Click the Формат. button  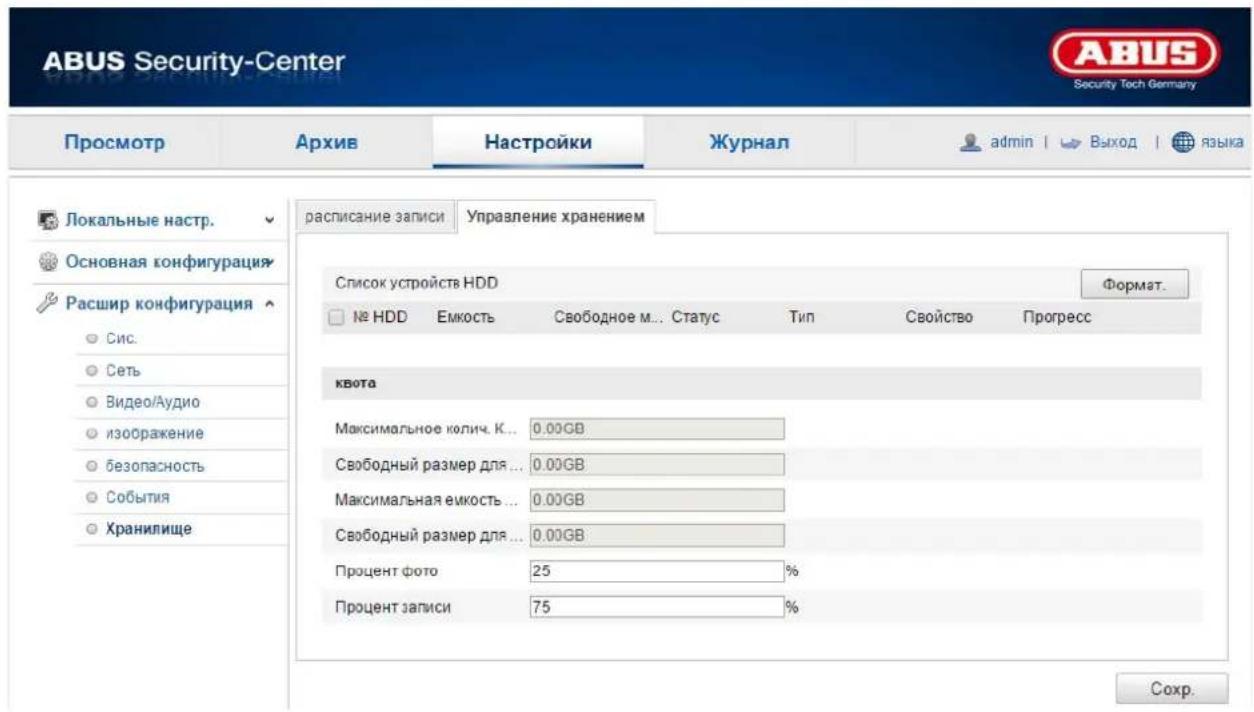click(x=1134, y=285)
